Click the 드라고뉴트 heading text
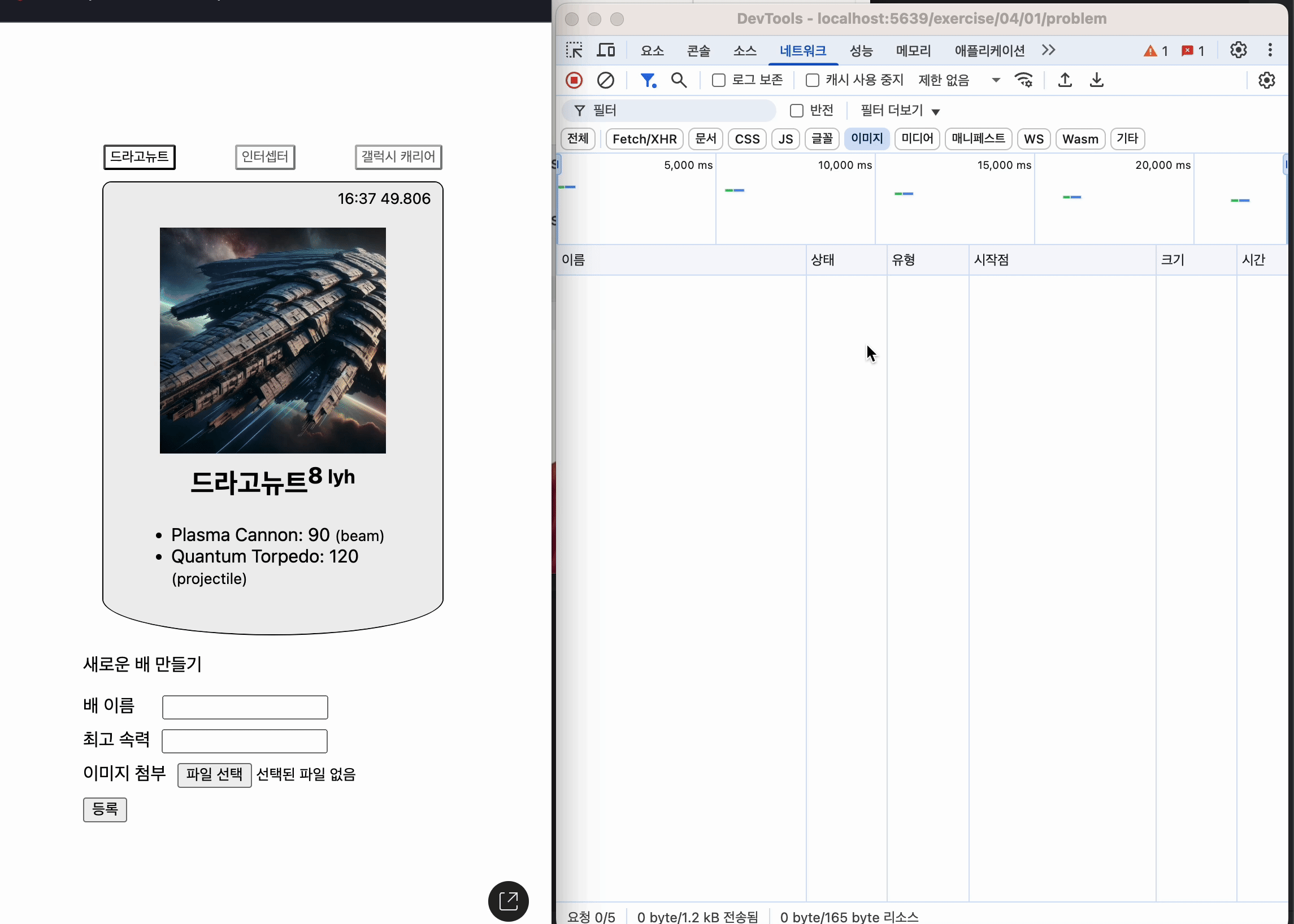The height and width of the screenshot is (924, 1294). click(249, 482)
